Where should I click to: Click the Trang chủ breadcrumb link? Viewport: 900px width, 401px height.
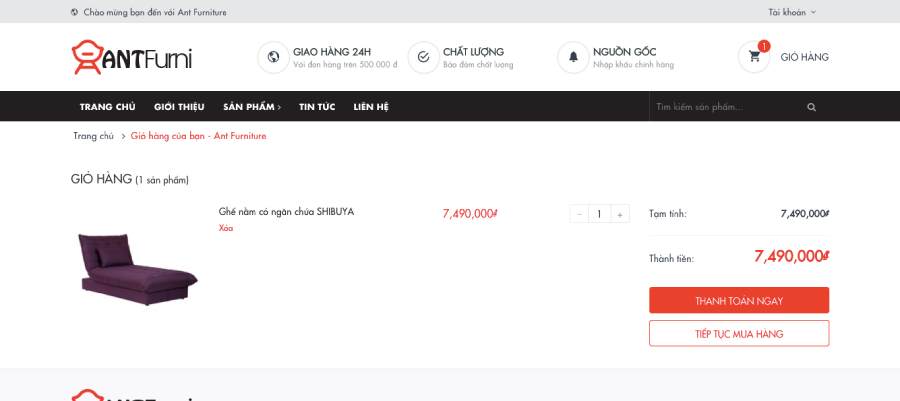coord(93,136)
